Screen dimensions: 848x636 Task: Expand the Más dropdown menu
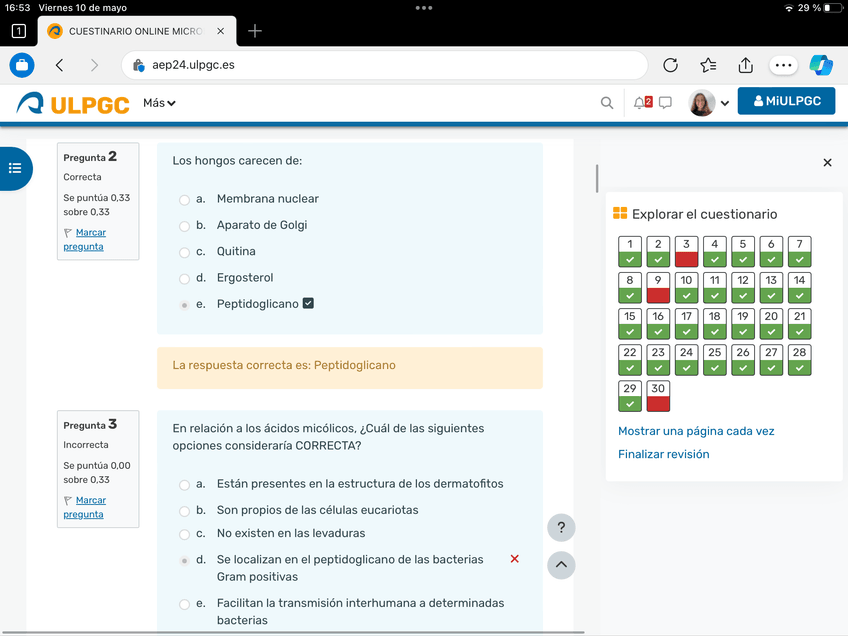tap(159, 103)
